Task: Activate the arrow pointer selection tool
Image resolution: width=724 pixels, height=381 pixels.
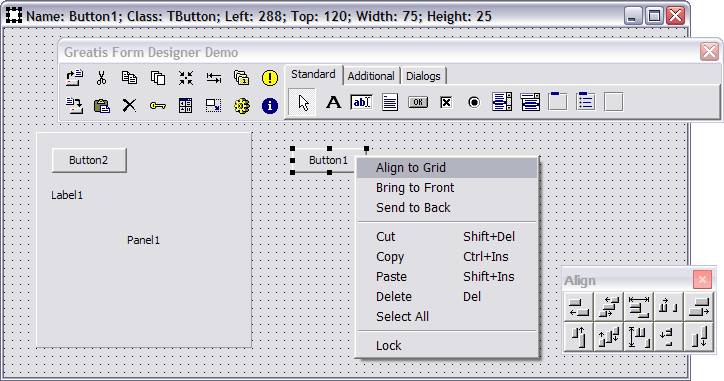Action: tap(303, 102)
